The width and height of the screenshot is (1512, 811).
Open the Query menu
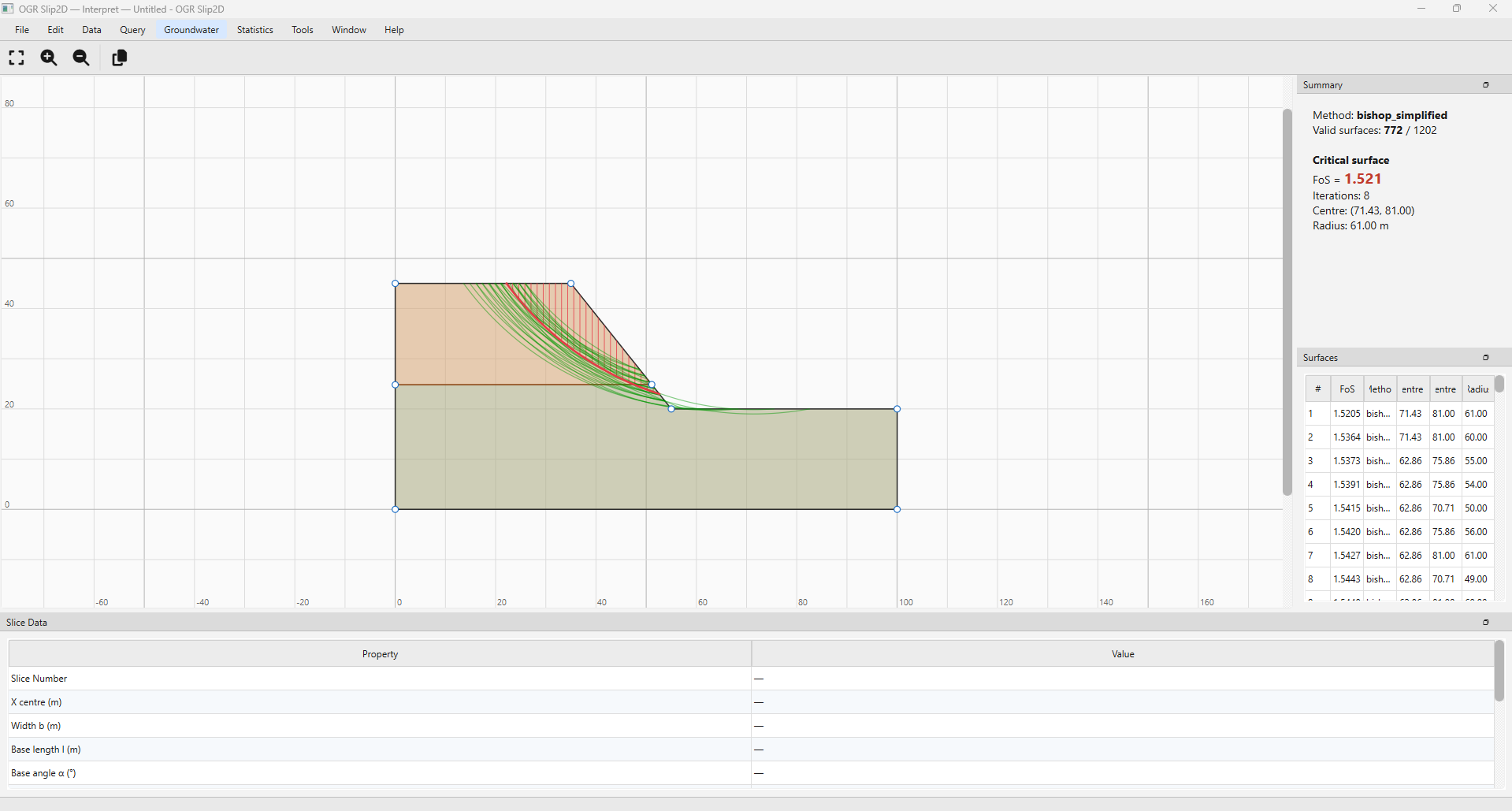[x=132, y=29]
